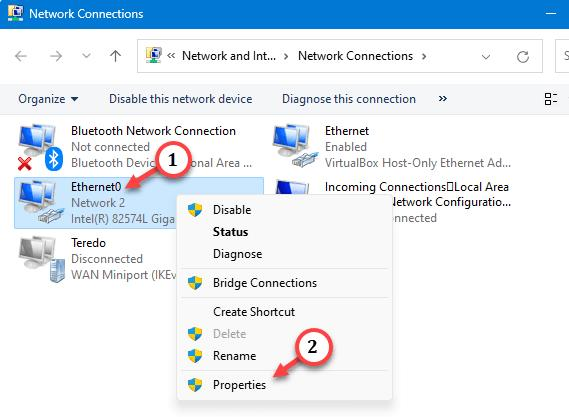Click the forward navigation arrow
This screenshot has height=417, width=569.
coord(56,56)
